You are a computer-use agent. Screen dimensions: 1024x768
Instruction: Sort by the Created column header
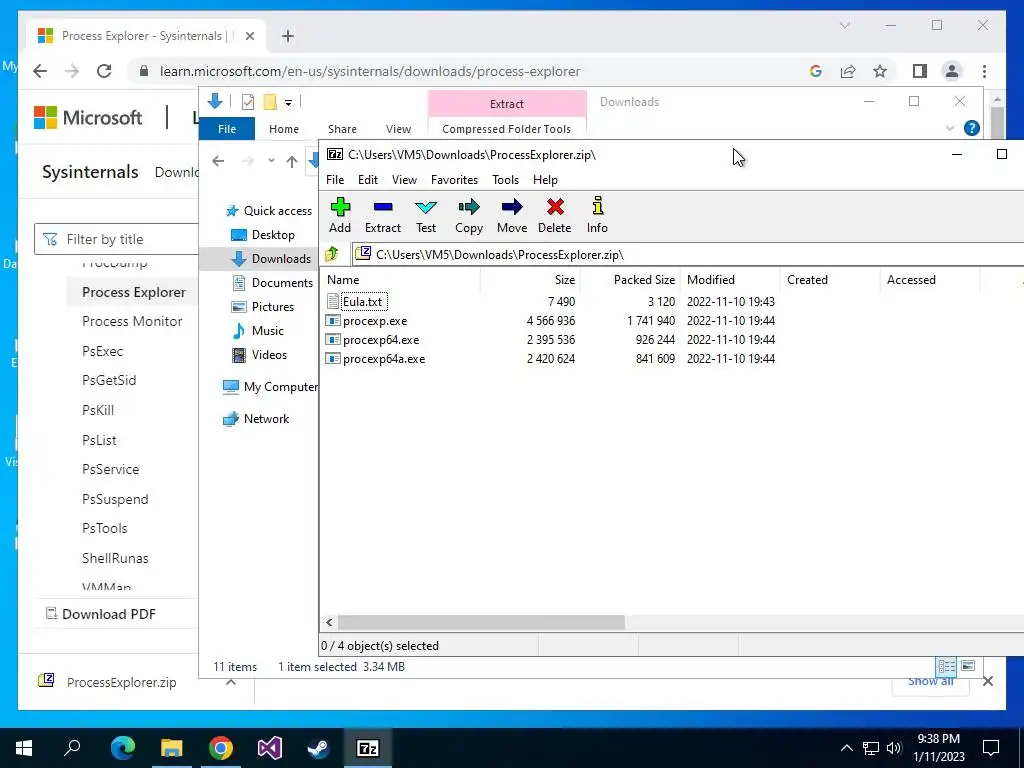[830, 280]
